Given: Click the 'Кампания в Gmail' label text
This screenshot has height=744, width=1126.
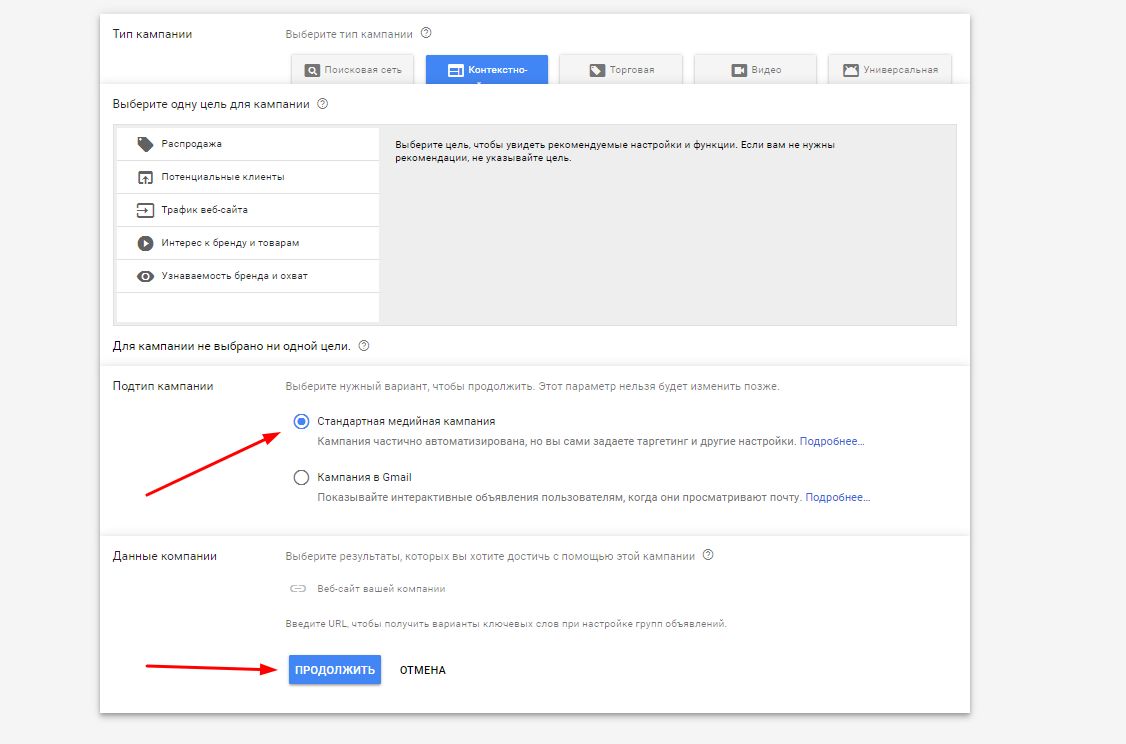Looking at the screenshot, I should pyautogui.click(x=365, y=478).
